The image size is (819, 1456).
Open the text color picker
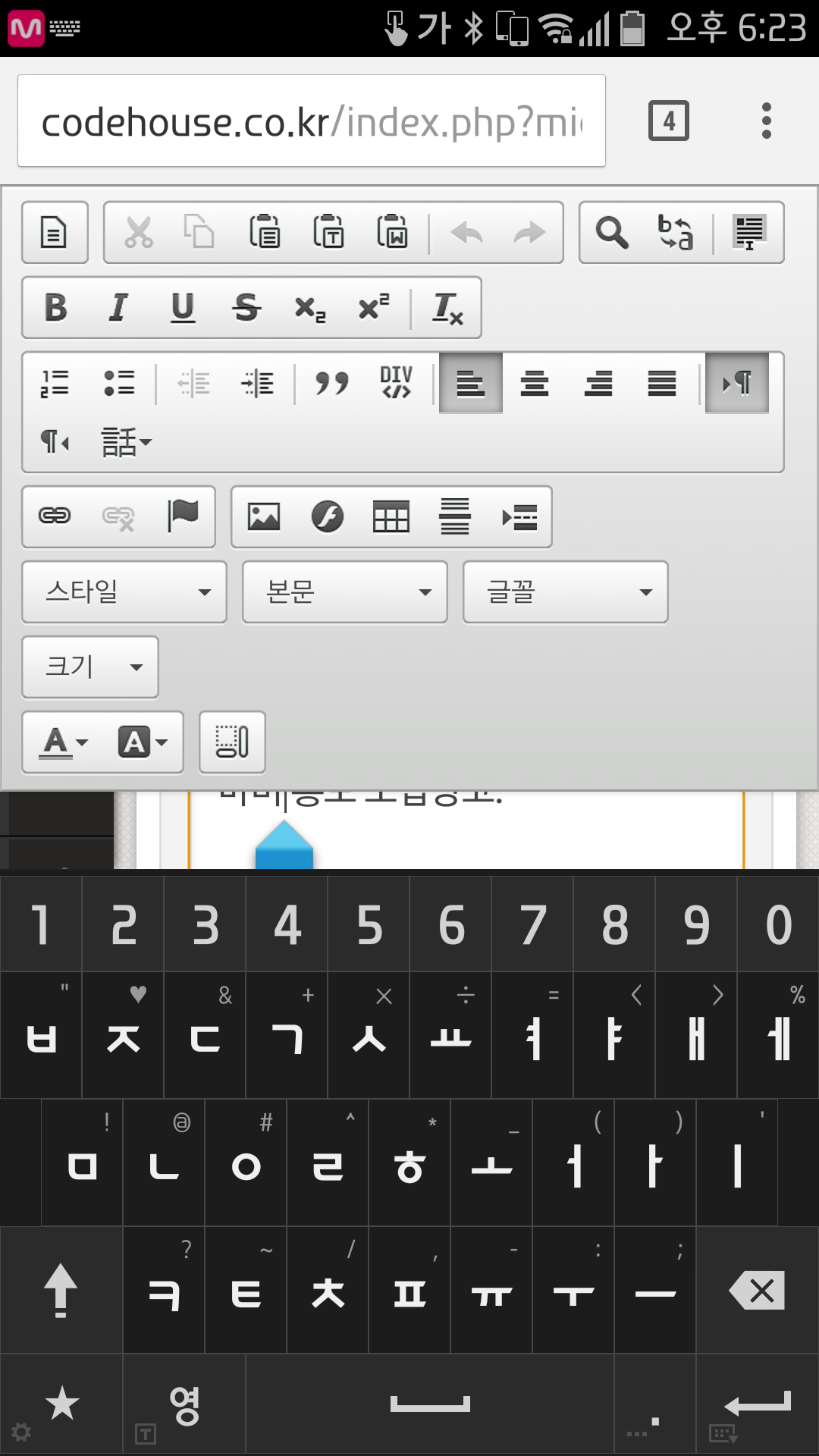coord(65,742)
